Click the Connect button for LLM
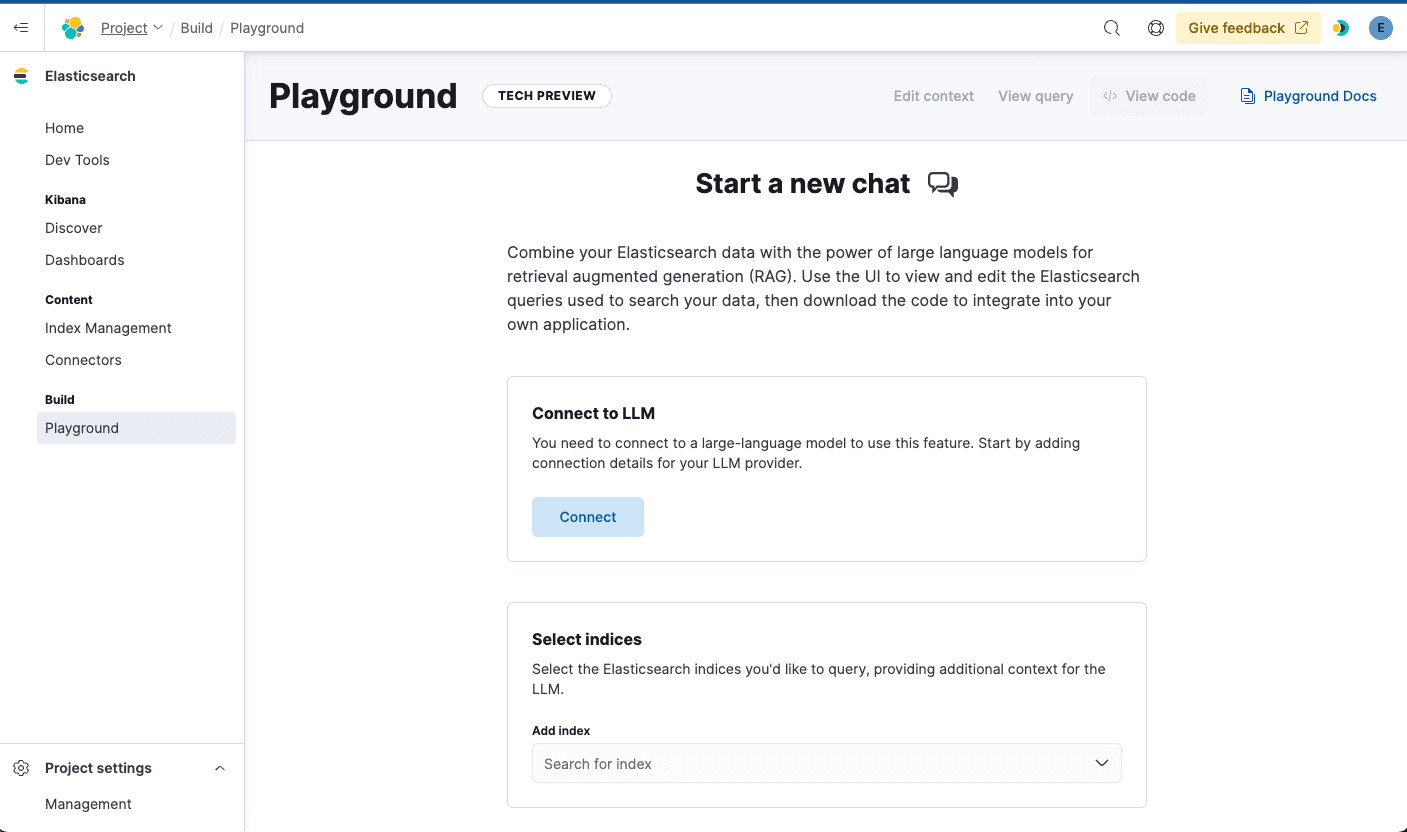Screen dimensions: 1407x832 [x=587, y=517]
